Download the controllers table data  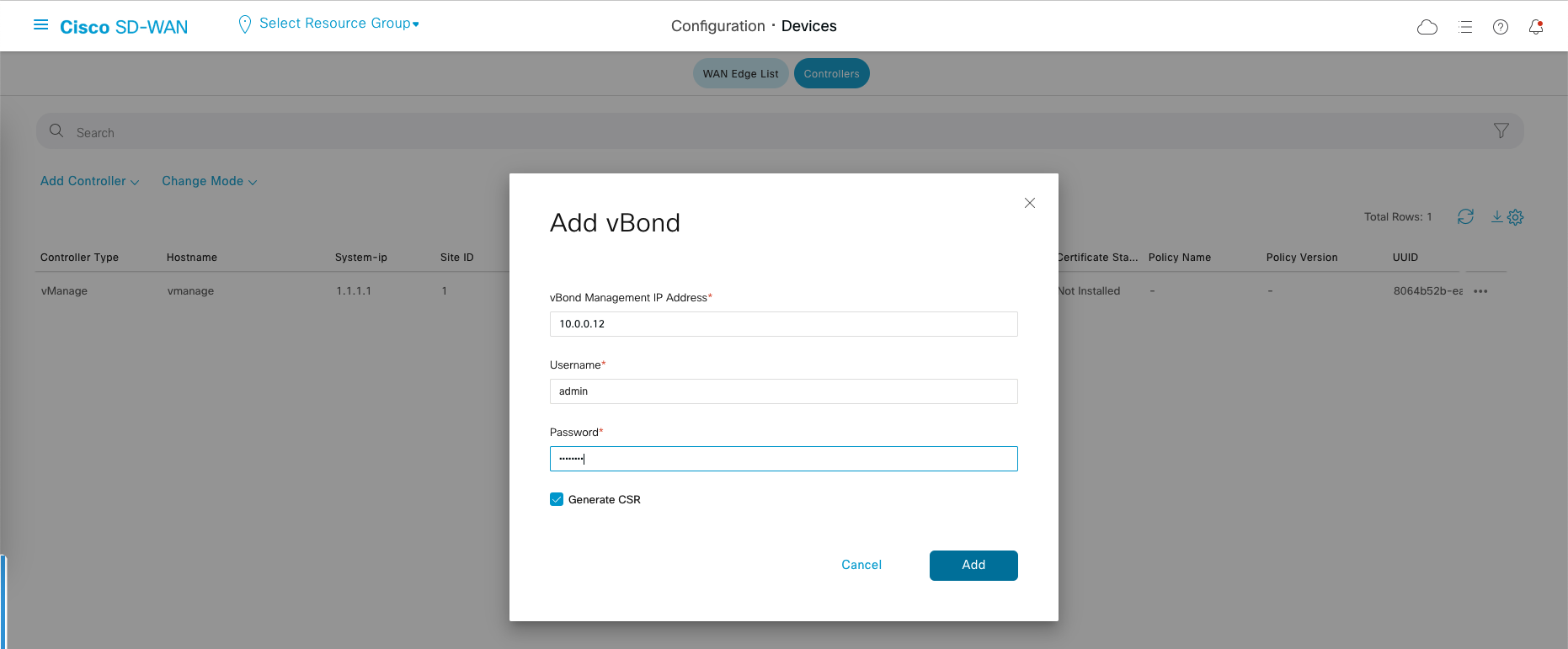1496,216
